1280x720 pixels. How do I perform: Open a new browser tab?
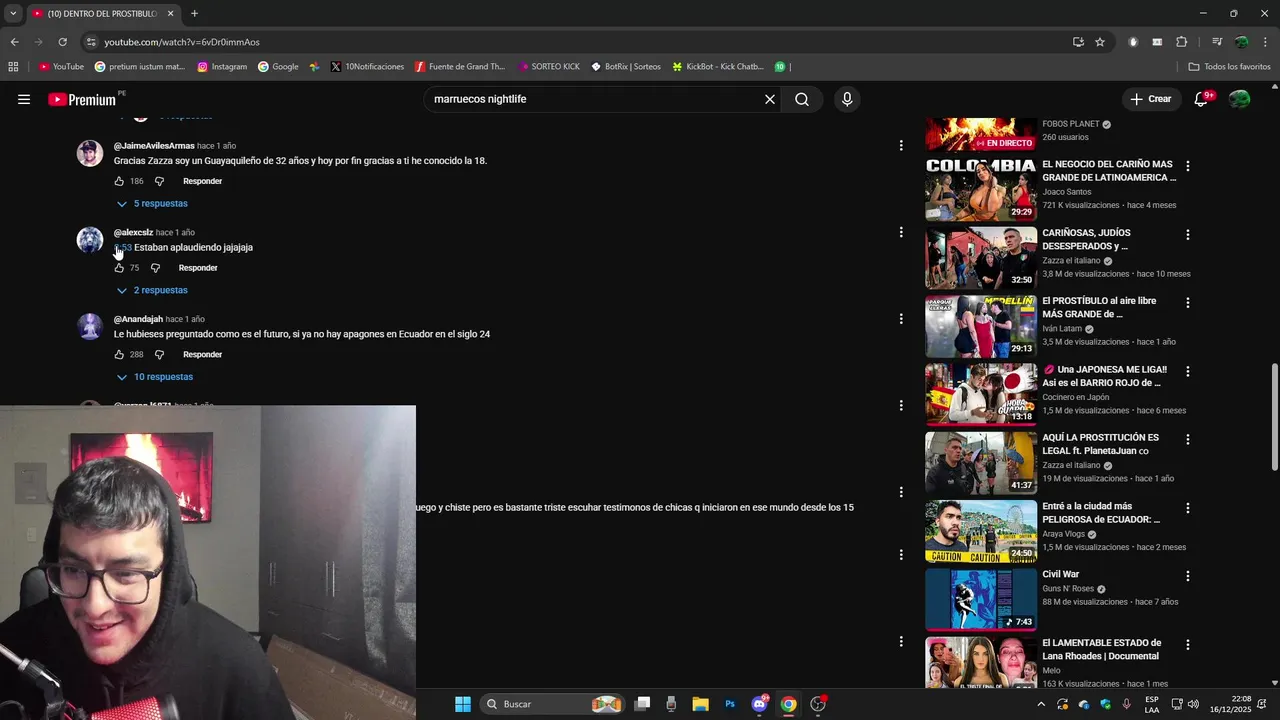[x=194, y=14]
